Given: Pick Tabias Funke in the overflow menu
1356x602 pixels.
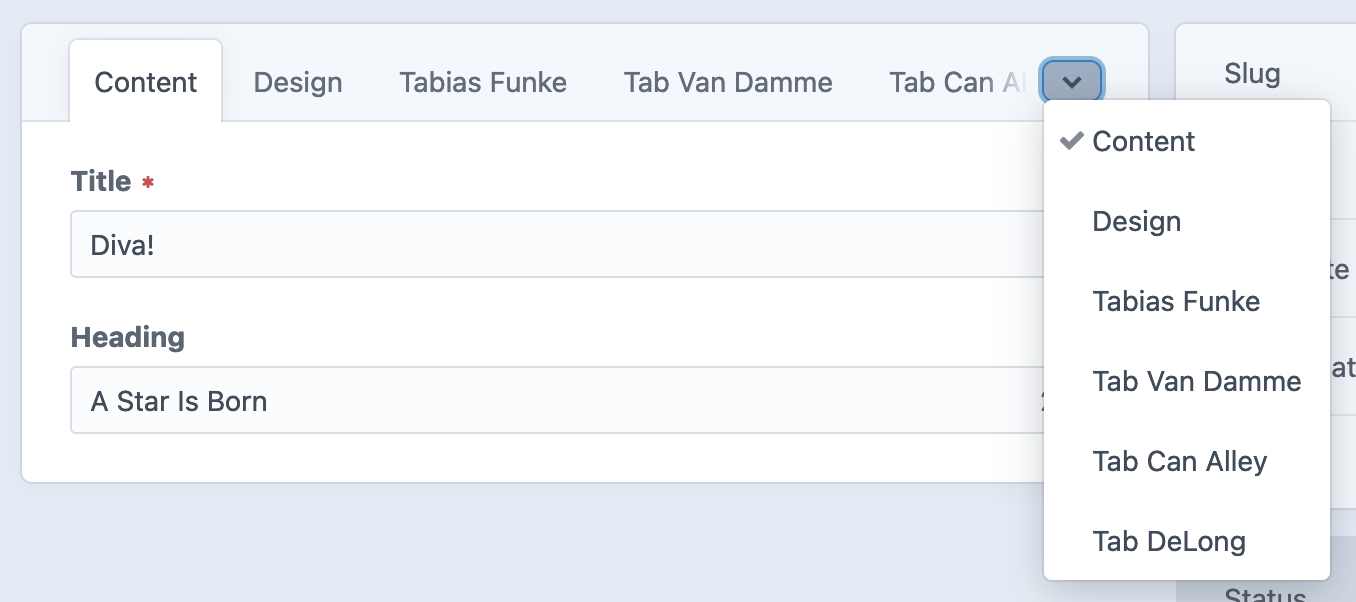Looking at the screenshot, I should [x=1176, y=301].
